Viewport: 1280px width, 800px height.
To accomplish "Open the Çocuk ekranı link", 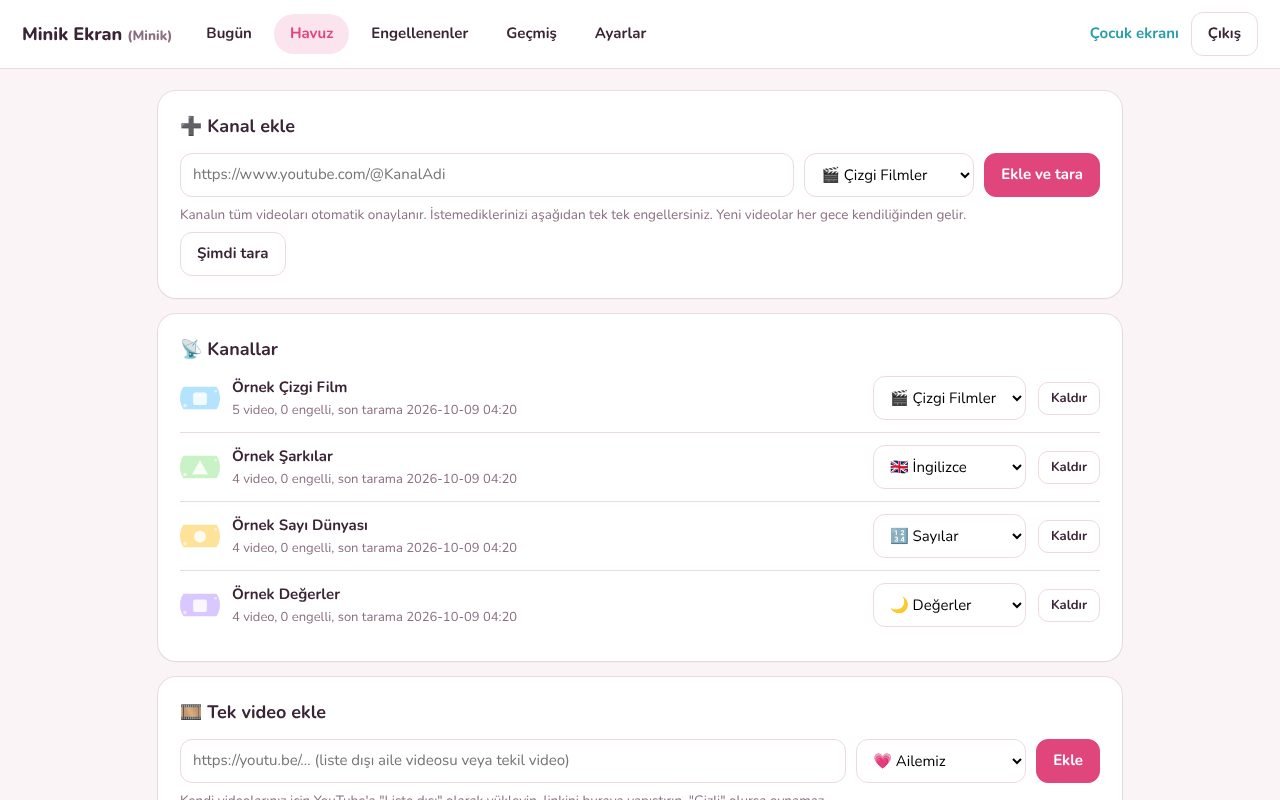I will (x=1134, y=33).
